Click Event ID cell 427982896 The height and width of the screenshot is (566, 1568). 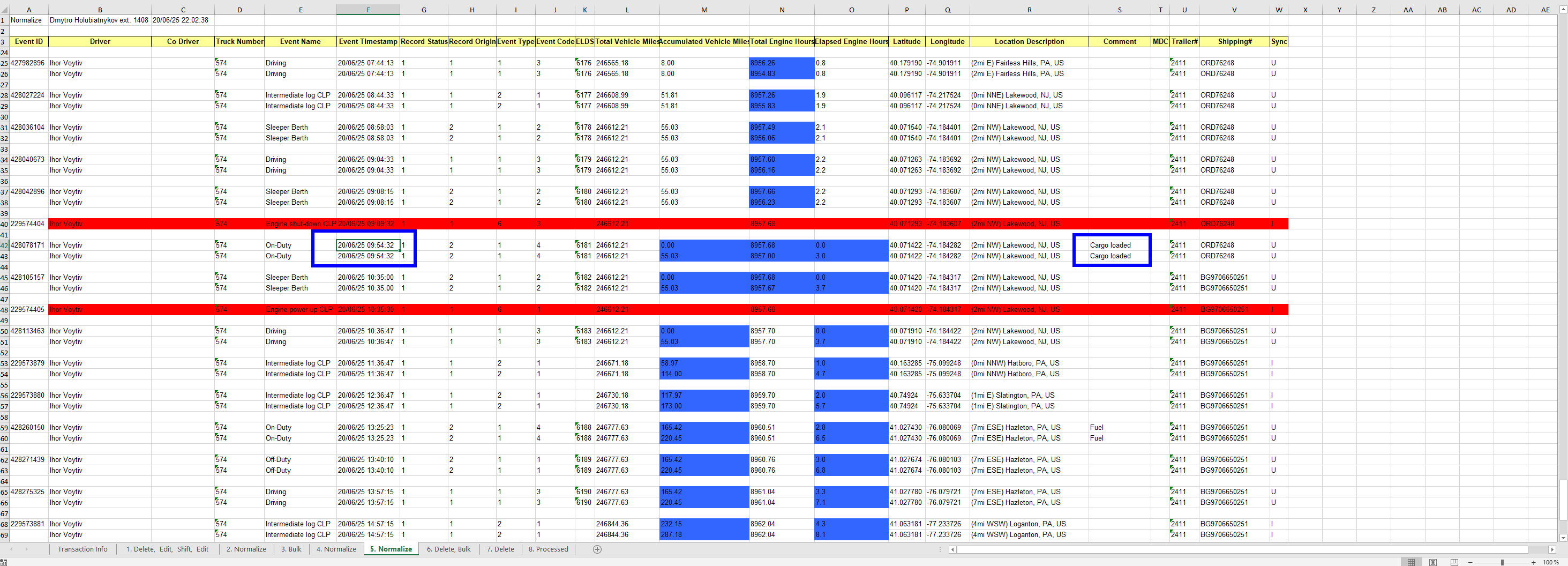click(28, 63)
